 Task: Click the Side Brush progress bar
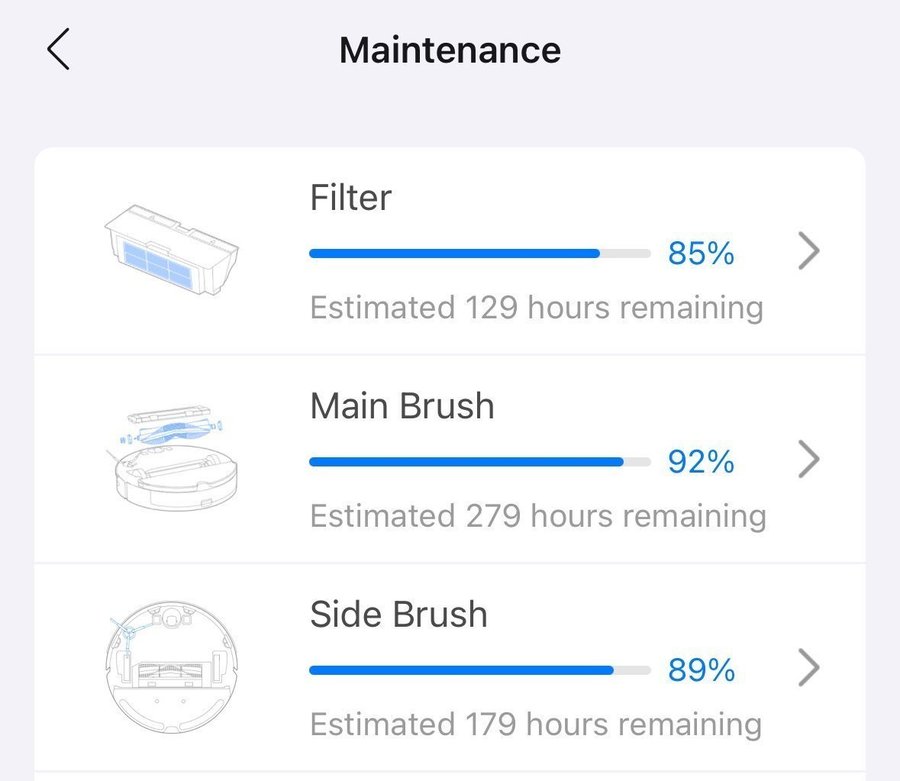tap(480, 670)
